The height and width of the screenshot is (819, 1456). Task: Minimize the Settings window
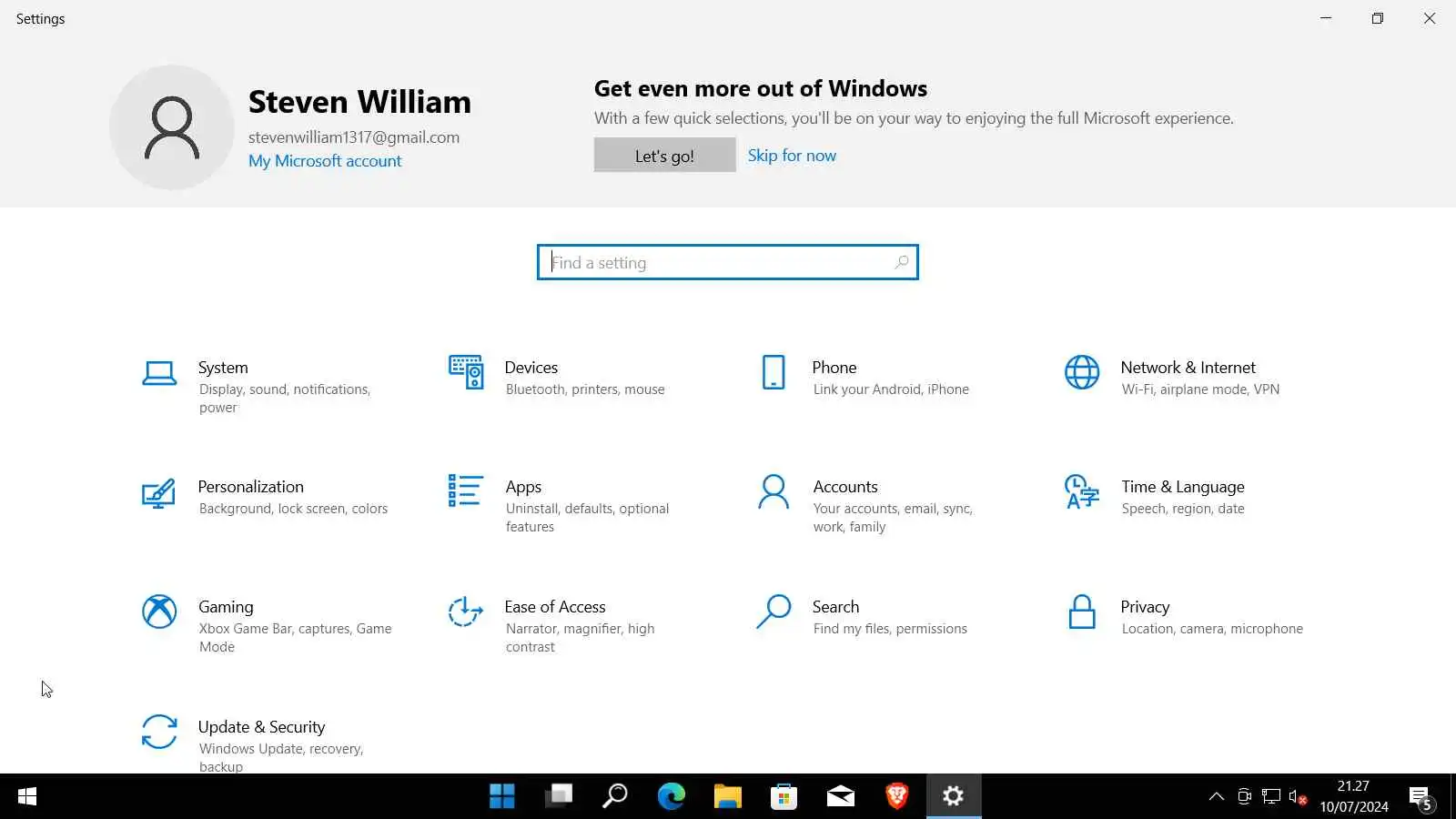(1326, 18)
